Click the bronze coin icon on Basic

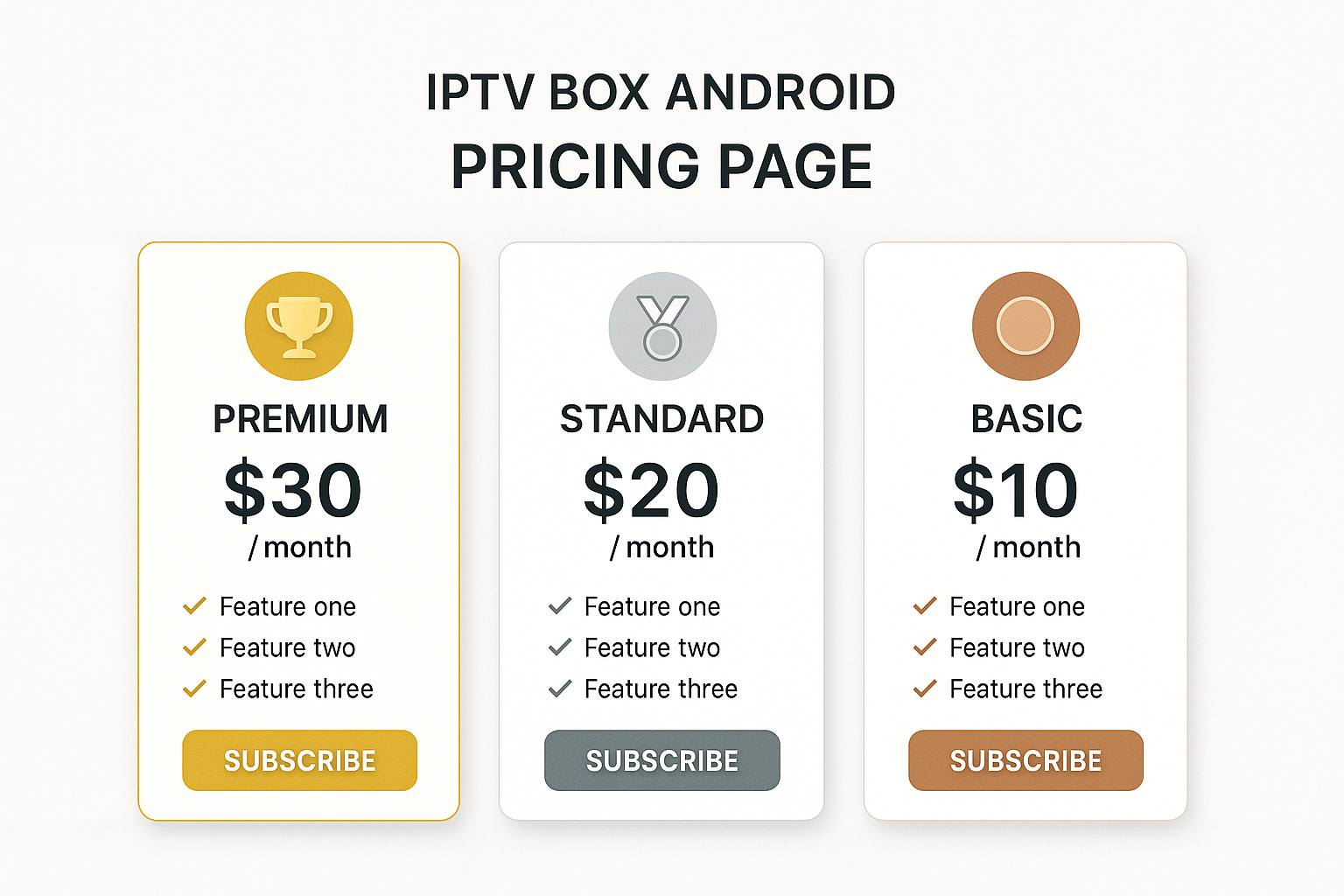(1025, 326)
